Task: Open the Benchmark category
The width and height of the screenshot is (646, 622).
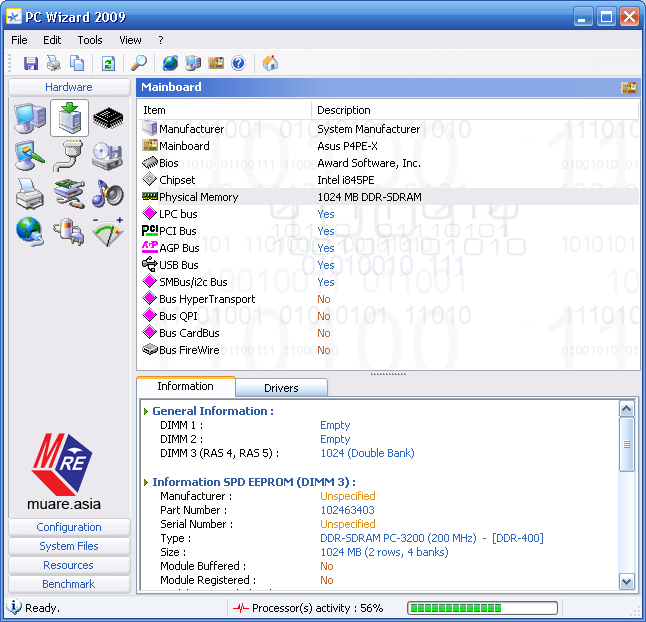Action: [69, 584]
